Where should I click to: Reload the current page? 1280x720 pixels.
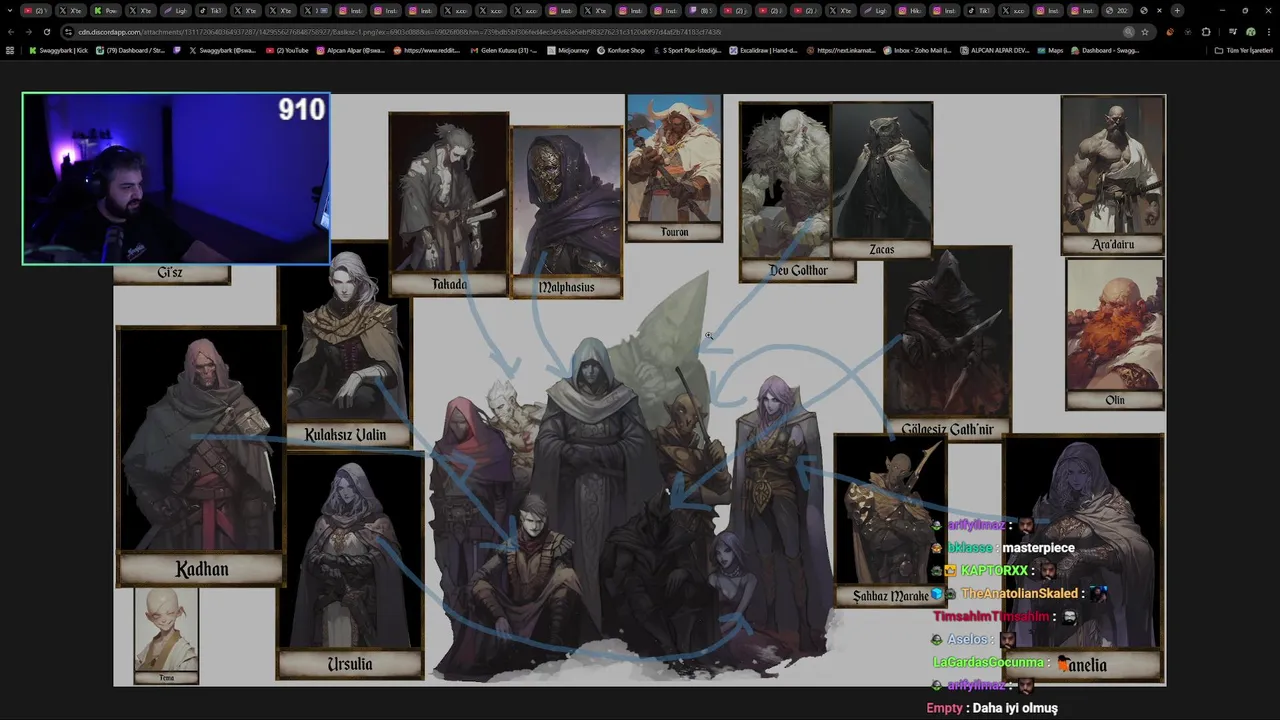46,32
